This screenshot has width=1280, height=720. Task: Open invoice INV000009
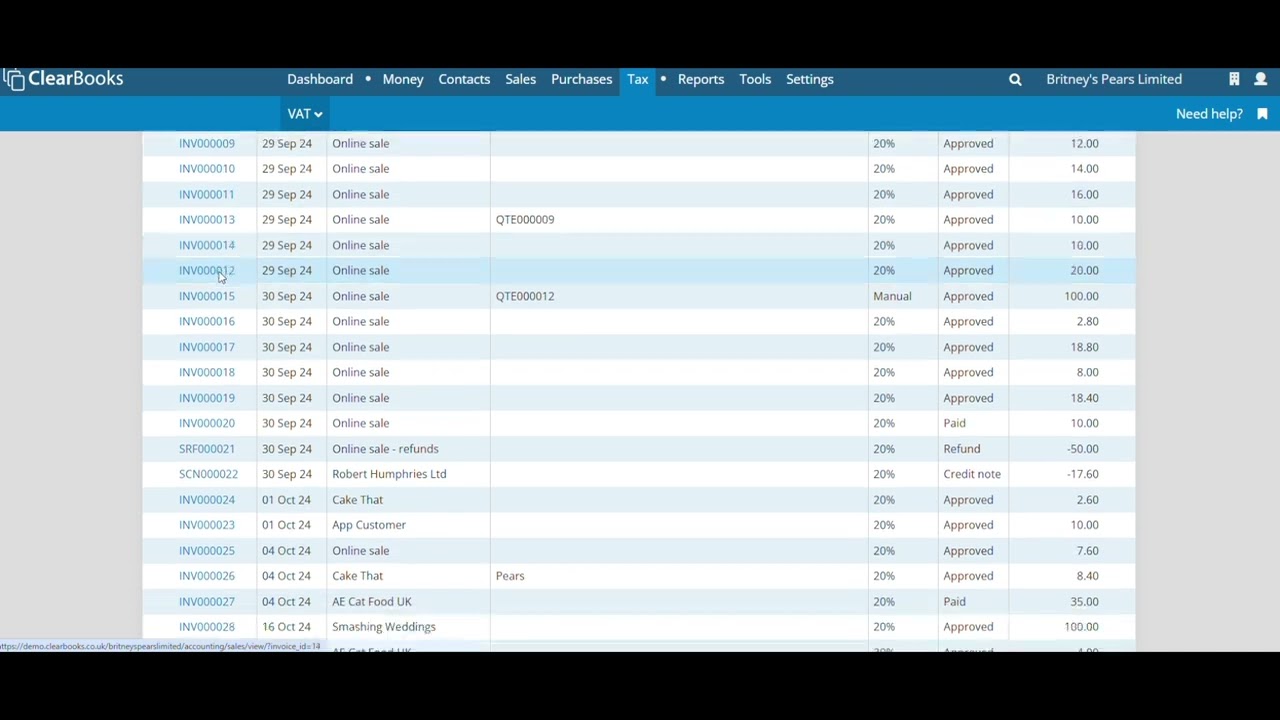(x=207, y=143)
